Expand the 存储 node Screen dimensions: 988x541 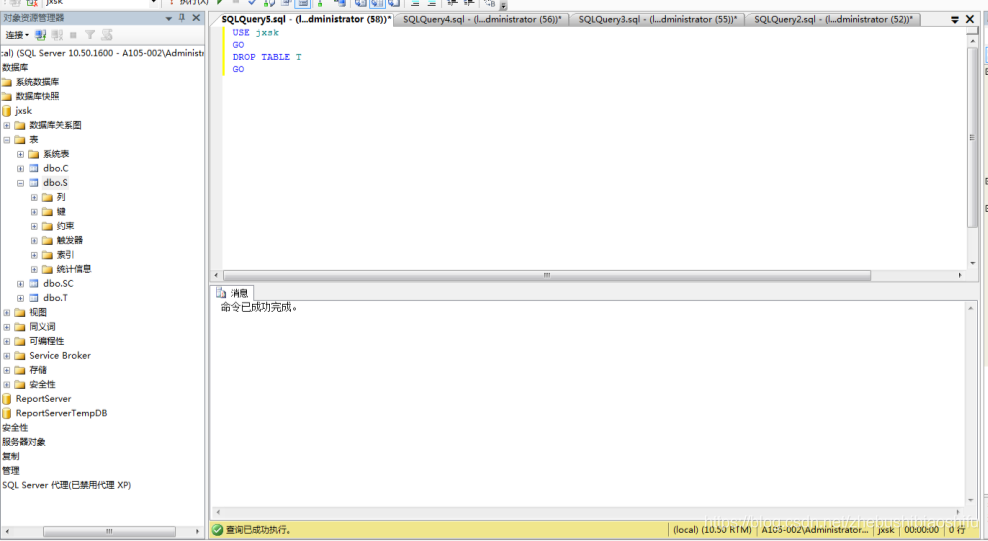click(x=7, y=370)
